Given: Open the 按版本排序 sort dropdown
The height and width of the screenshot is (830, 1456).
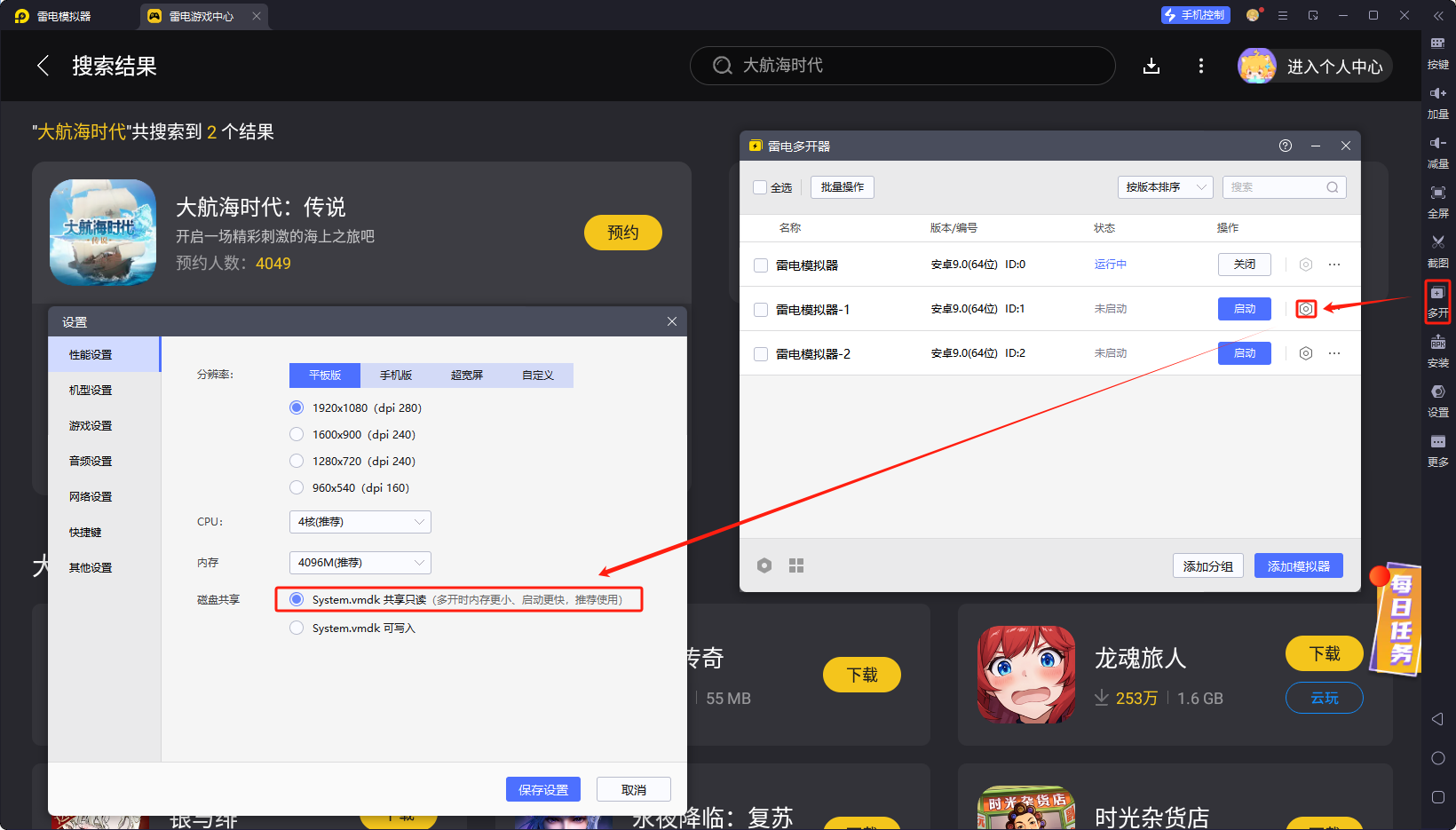Looking at the screenshot, I should tap(1165, 187).
